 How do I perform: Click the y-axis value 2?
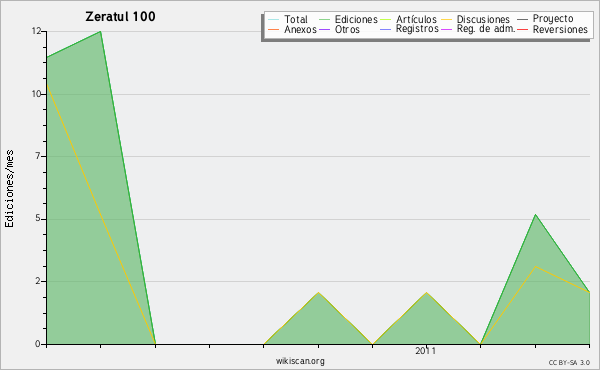[x=38, y=281]
